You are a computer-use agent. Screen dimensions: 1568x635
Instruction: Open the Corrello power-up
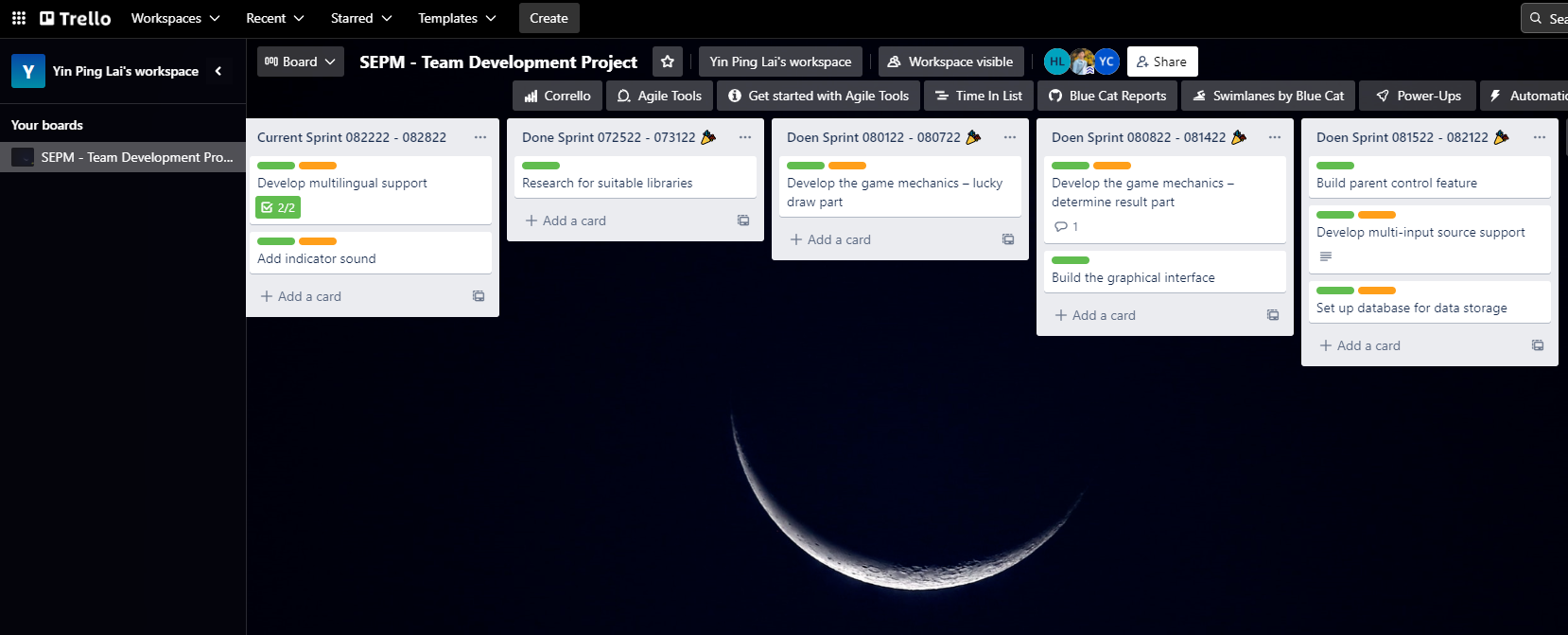pos(557,96)
